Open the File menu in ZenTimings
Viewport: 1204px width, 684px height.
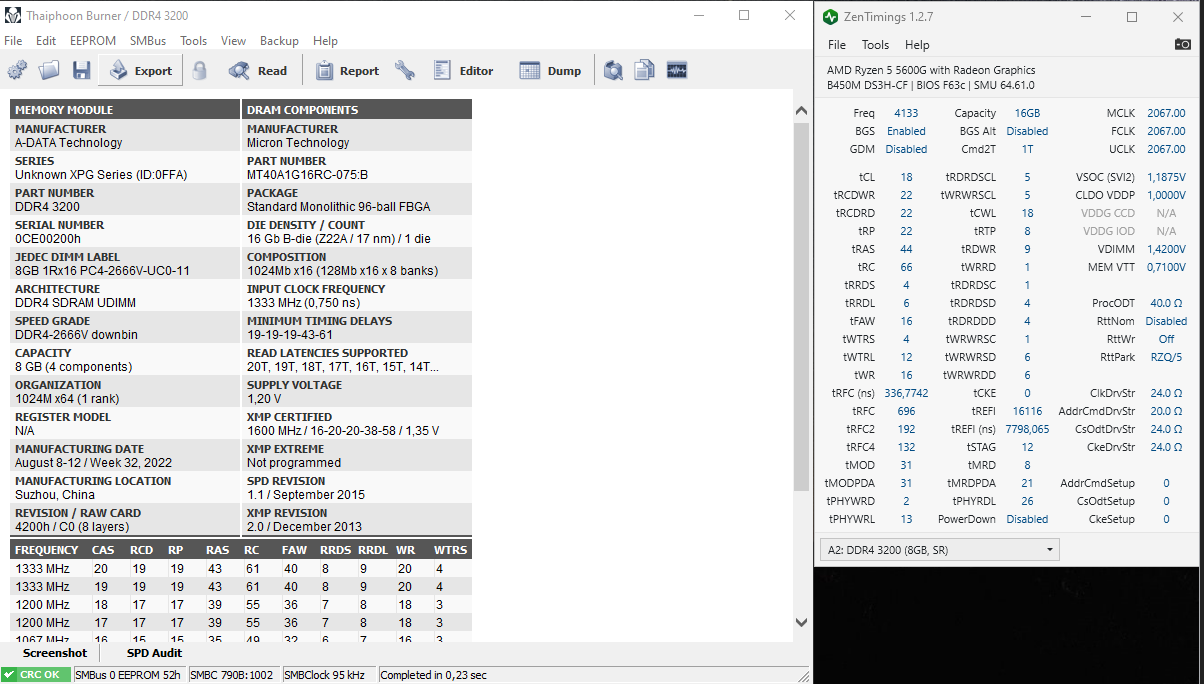click(x=837, y=45)
